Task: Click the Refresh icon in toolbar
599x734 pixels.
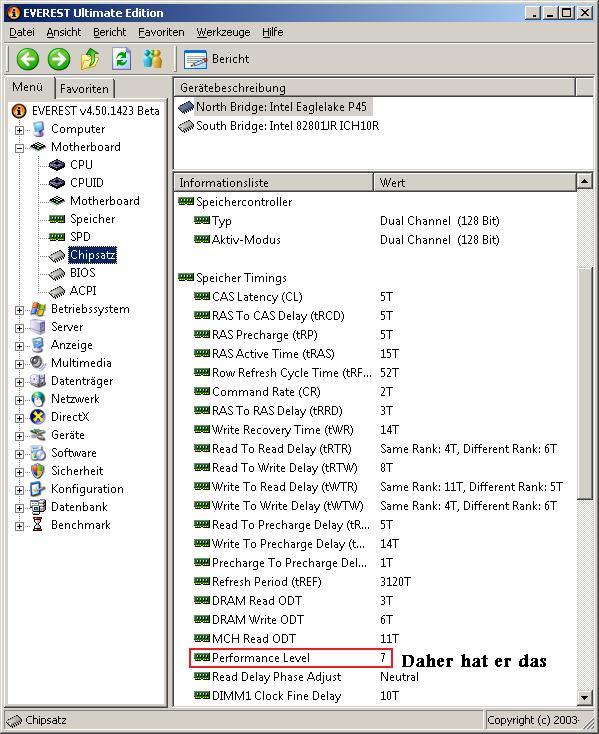Action: [122, 59]
